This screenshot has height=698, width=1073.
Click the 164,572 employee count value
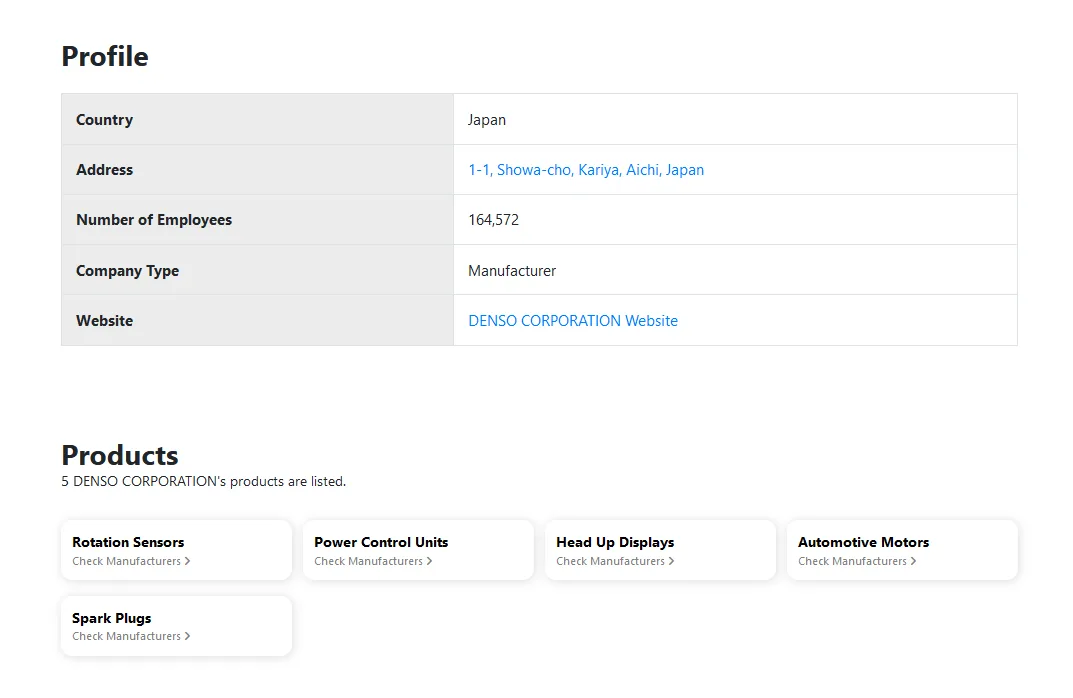click(493, 220)
